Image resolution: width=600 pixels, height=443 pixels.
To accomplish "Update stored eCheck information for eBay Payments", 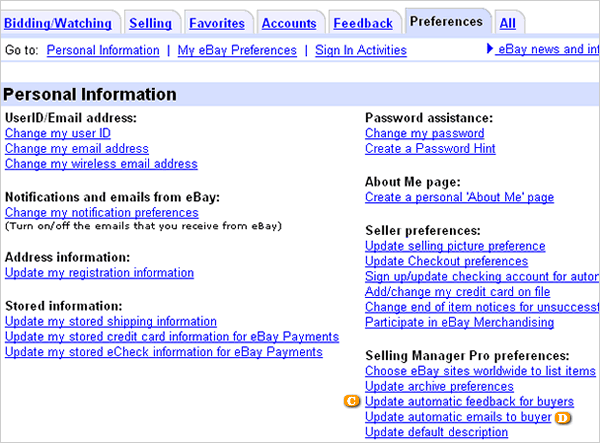I will (x=164, y=352).
